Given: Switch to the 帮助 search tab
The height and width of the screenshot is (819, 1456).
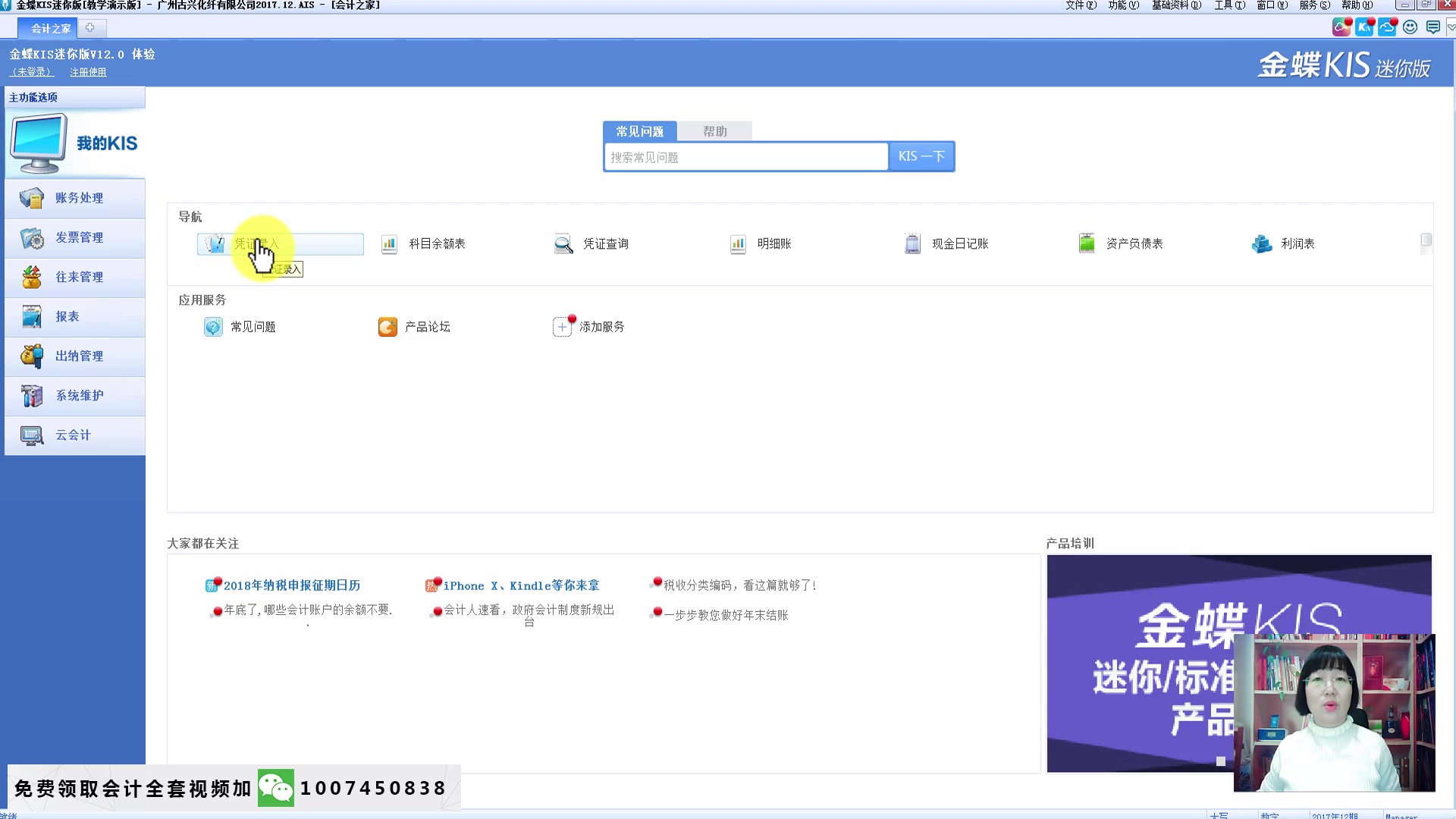Looking at the screenshot, I should [714, 131].
